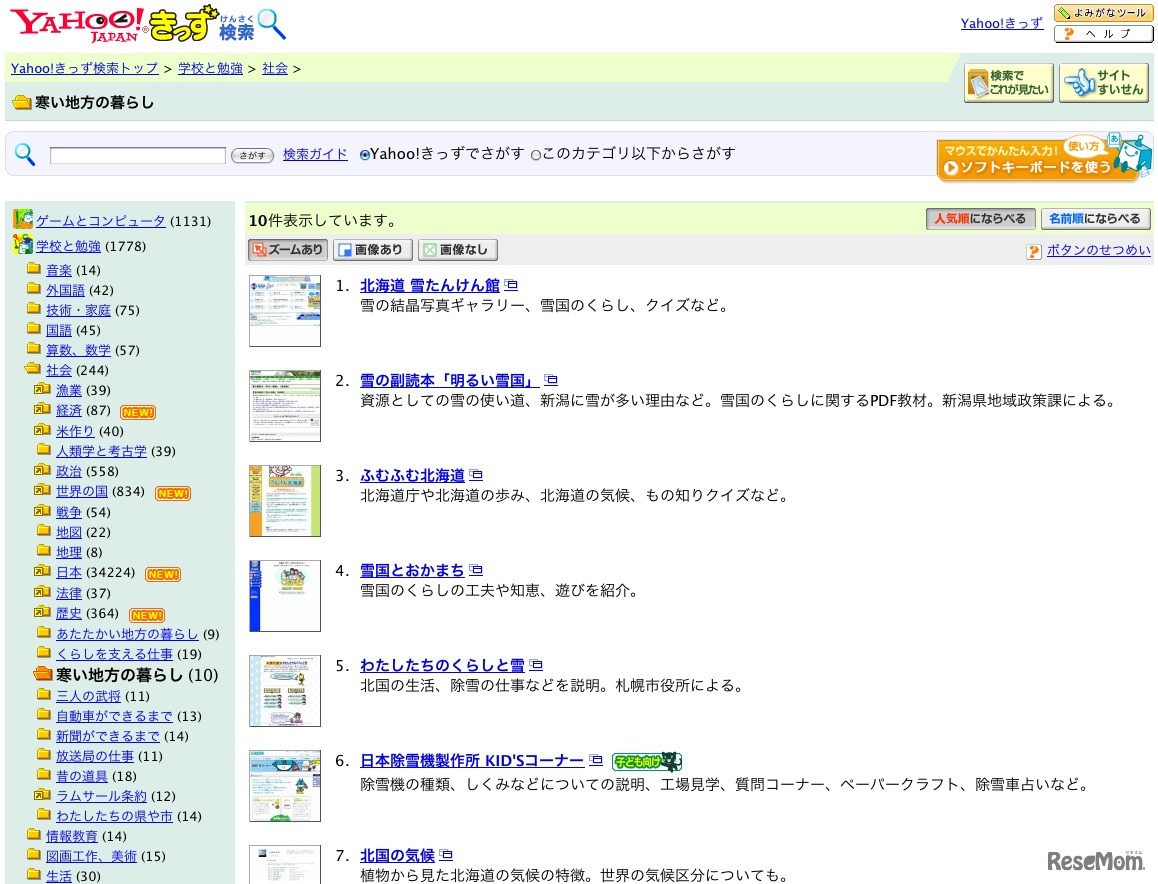Screen dimensions: 1158x884
Task: Click the よみがなツール reading-aid icon
Action: 1103,12
